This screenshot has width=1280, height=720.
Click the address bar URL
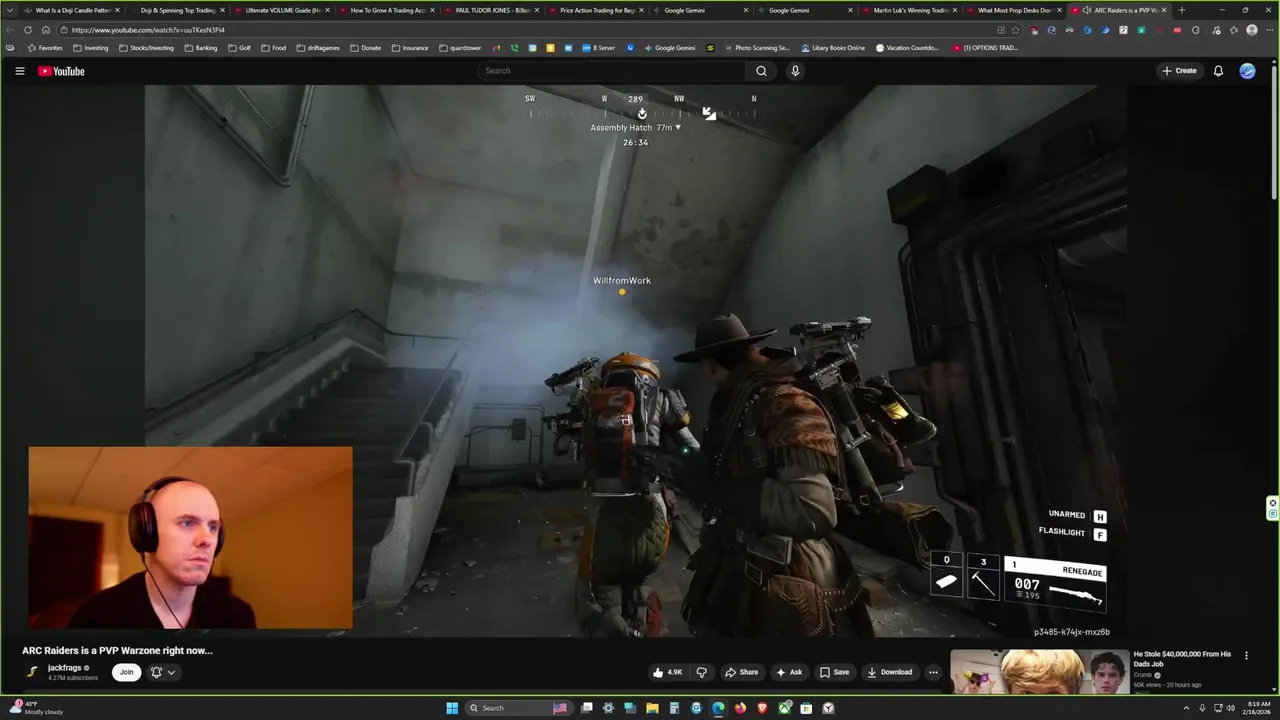[x=148, y=30]
